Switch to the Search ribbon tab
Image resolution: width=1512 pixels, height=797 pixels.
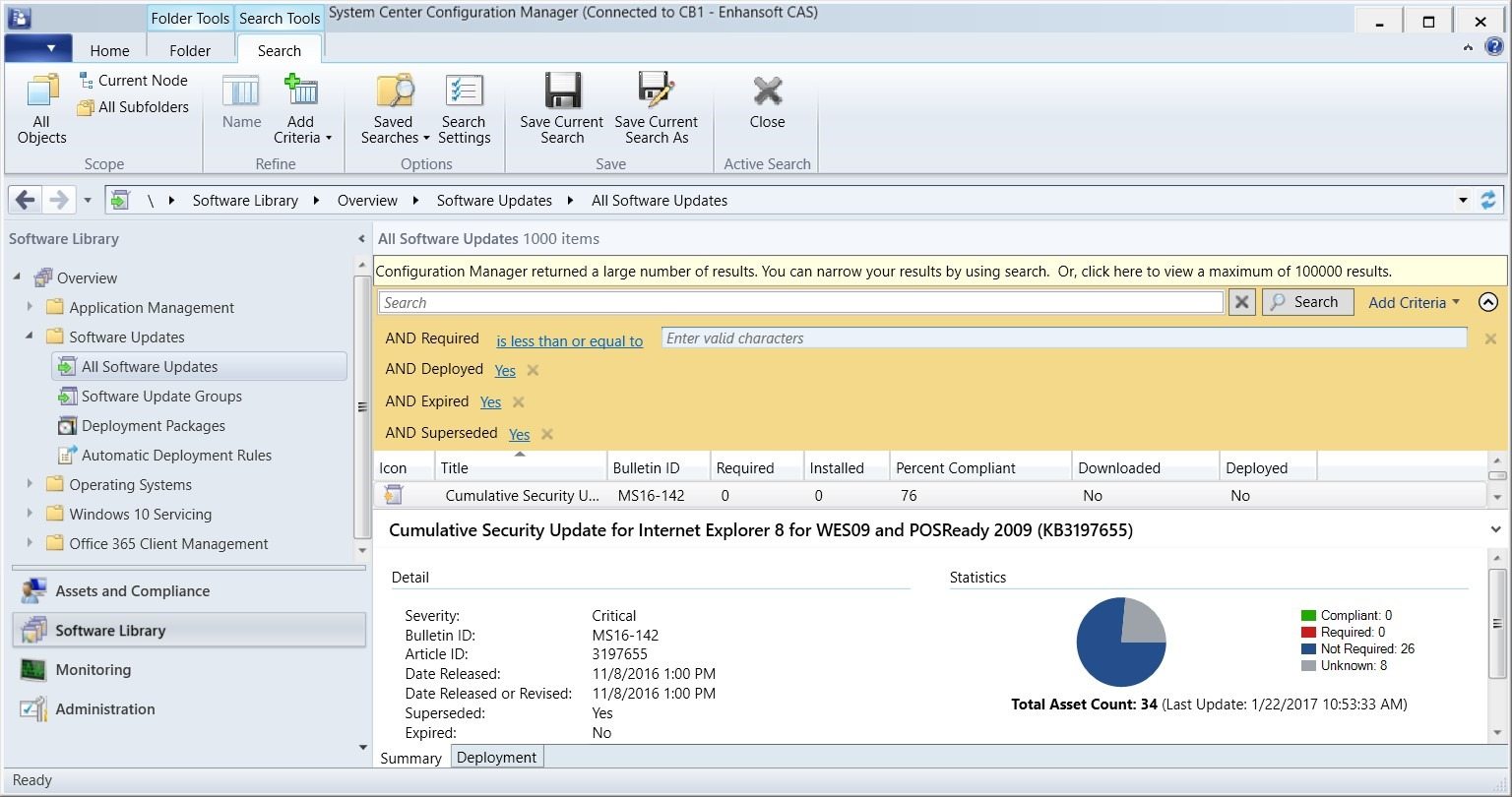[x=280, y=50]
